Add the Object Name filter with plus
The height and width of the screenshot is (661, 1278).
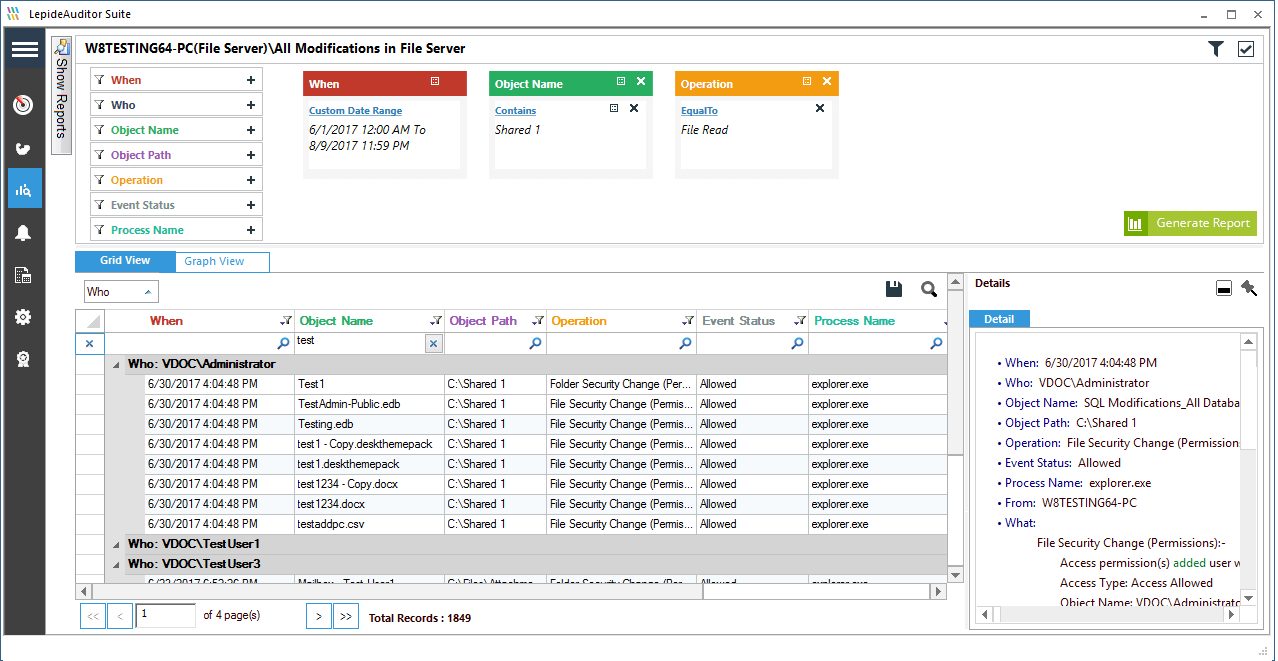[251, 130]
